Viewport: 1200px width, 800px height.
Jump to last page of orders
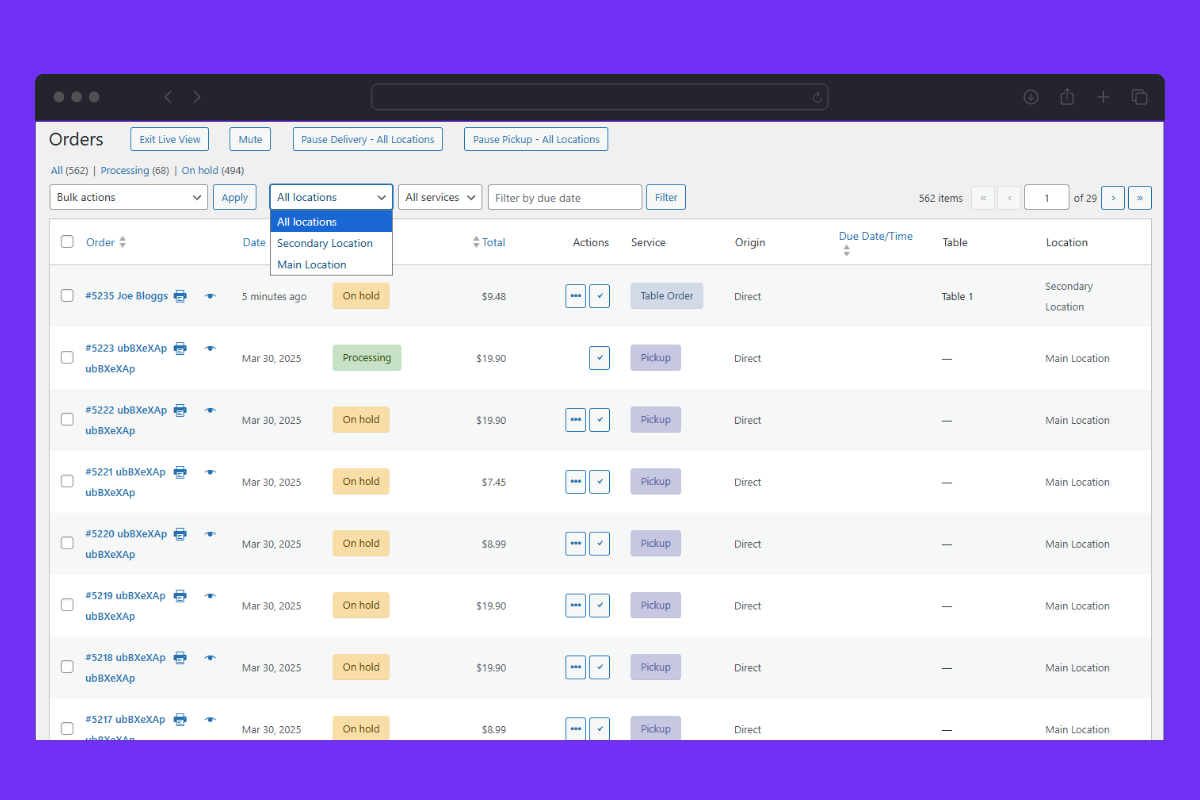(x=1139, y=198)
